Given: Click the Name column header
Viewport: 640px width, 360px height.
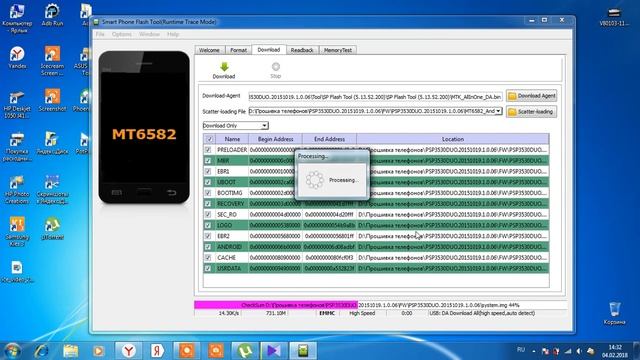Looking at the screenshot, I should click(x=232, y=139).
